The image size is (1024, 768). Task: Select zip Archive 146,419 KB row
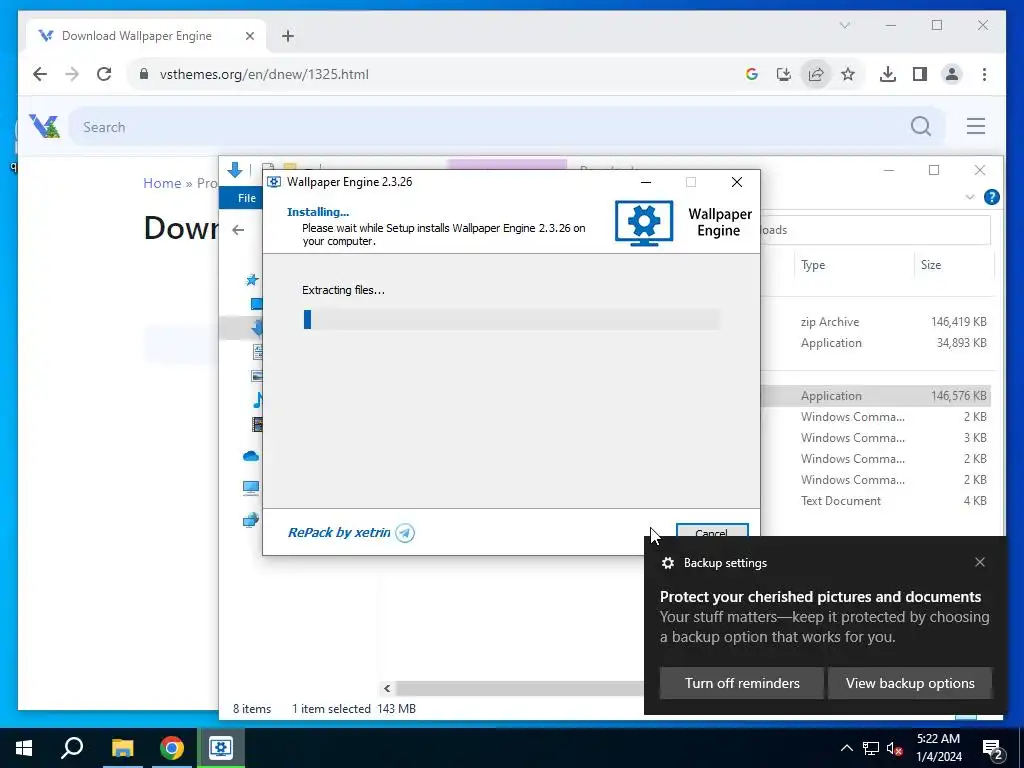coord(878,322)
